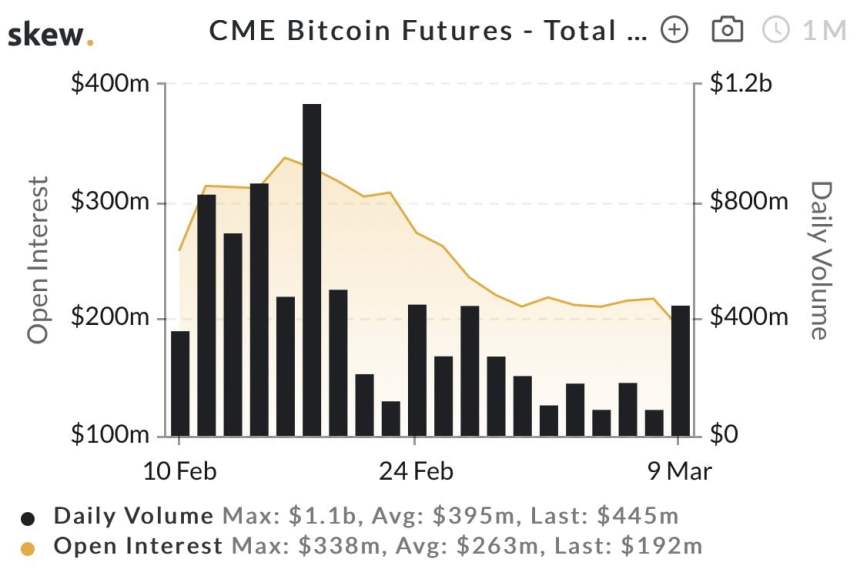Click the vertical Daily Volume axis title
Image resolution: width=860 pixels, height=586 pixels.
point(820,260)
